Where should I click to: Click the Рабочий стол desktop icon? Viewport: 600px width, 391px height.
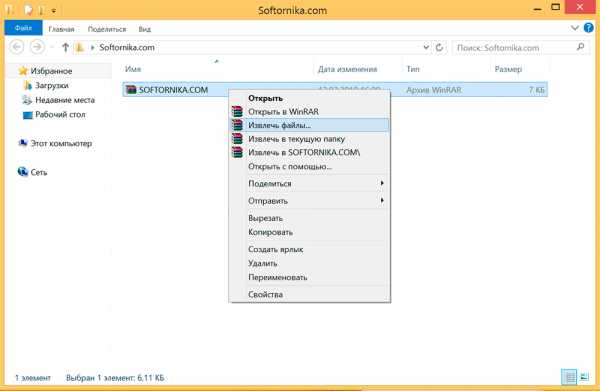pos(28,115)
